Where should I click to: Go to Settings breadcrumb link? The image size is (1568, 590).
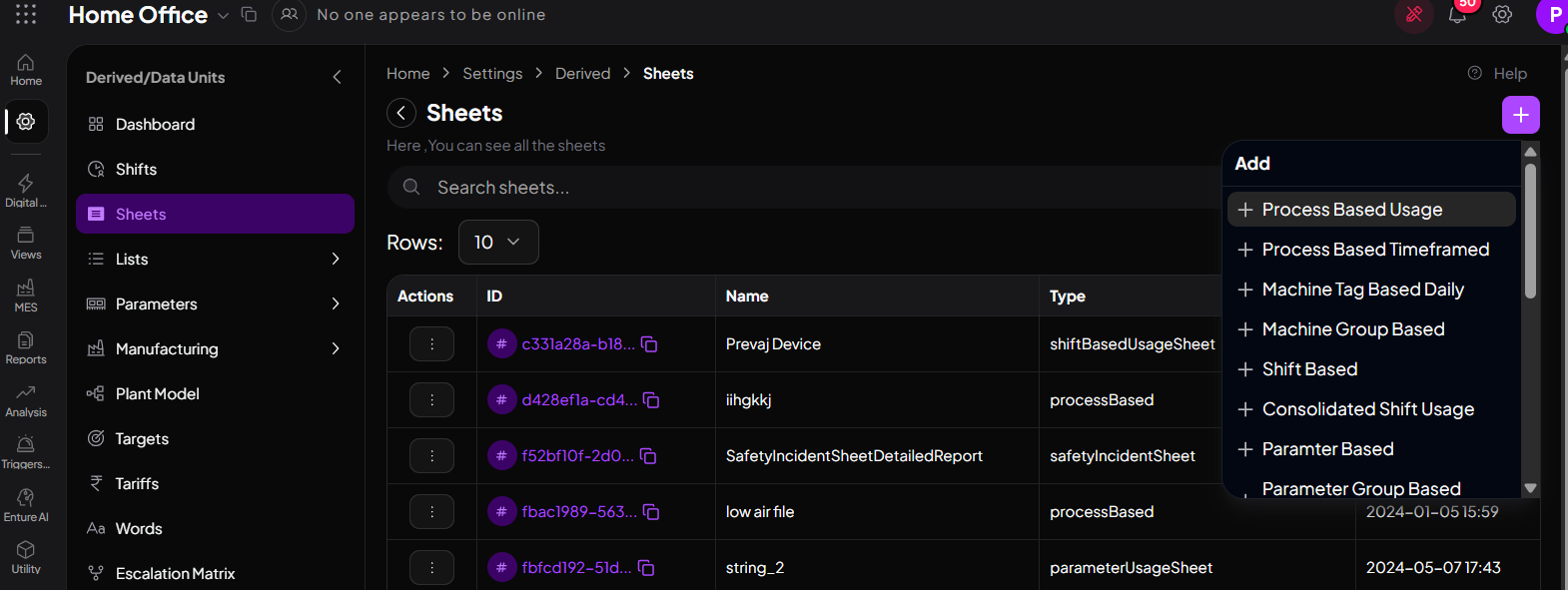click(x=492, y=74)
